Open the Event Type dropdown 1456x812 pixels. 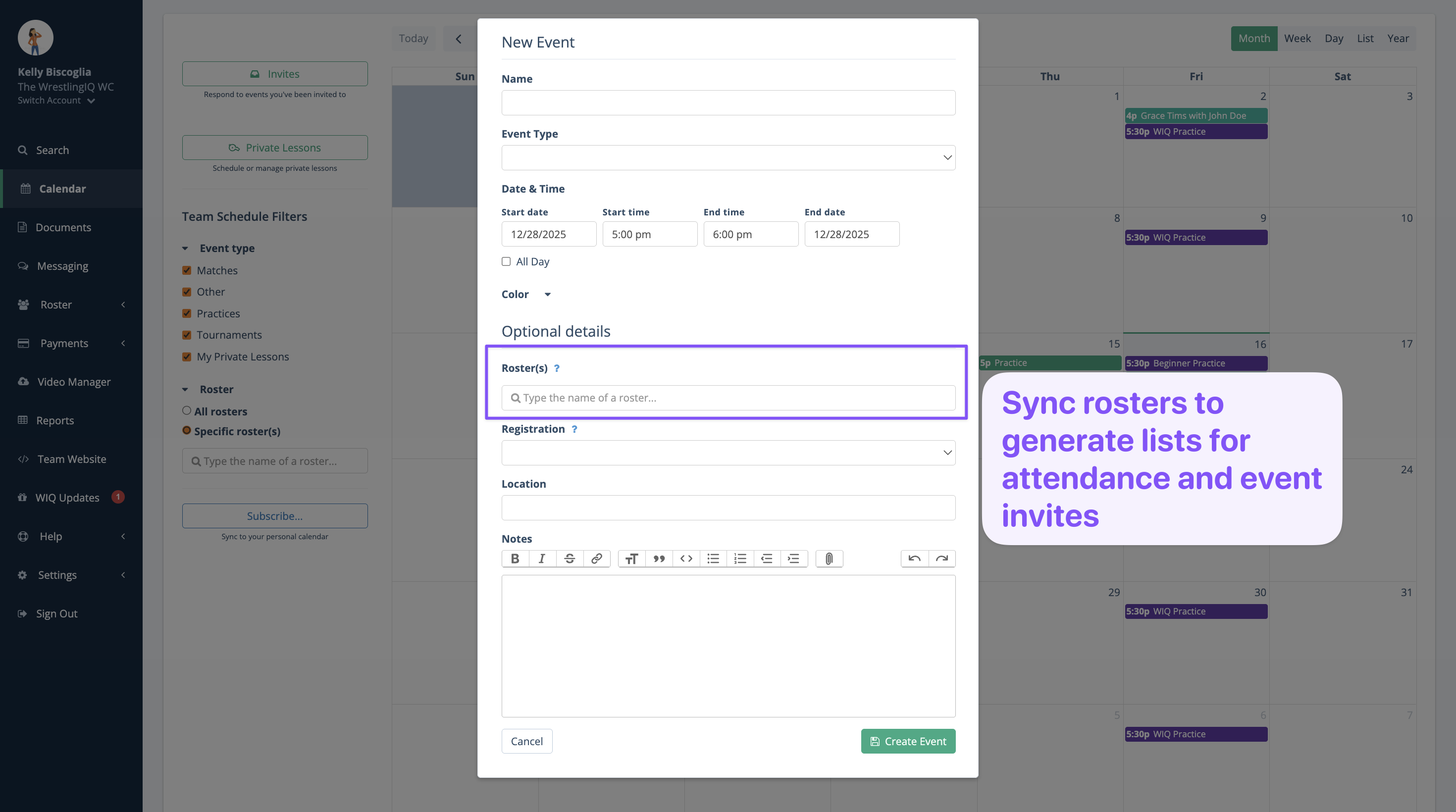[x=728, y=157]
